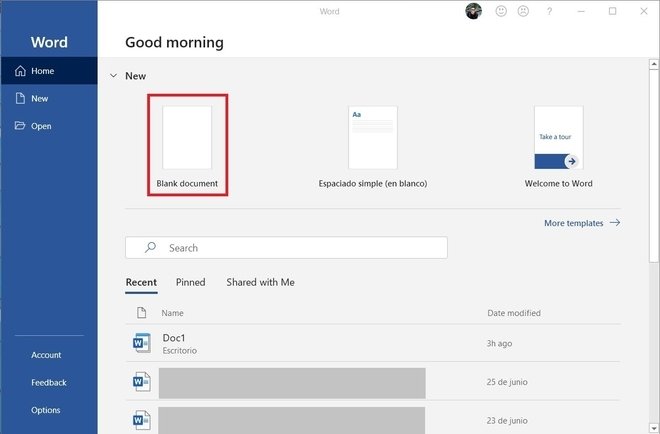The image size is (660, 434).
Task: Open Account settings
Action: click(x=46, y=355)
